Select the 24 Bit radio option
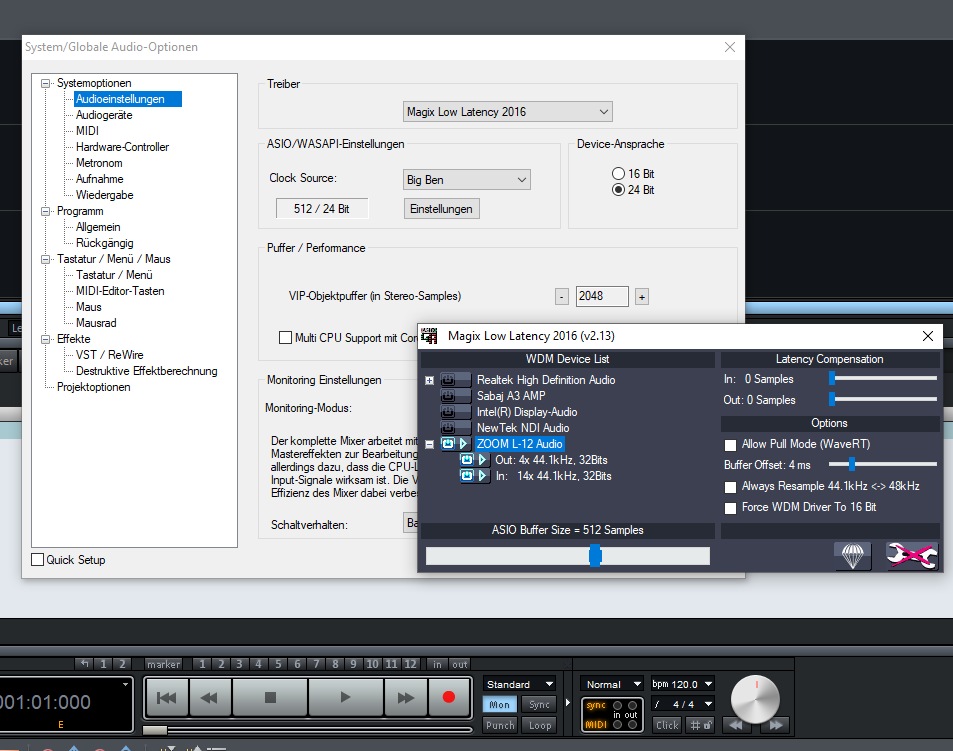Viewport: 953px width, 751px height. click(x=618, y=190)
